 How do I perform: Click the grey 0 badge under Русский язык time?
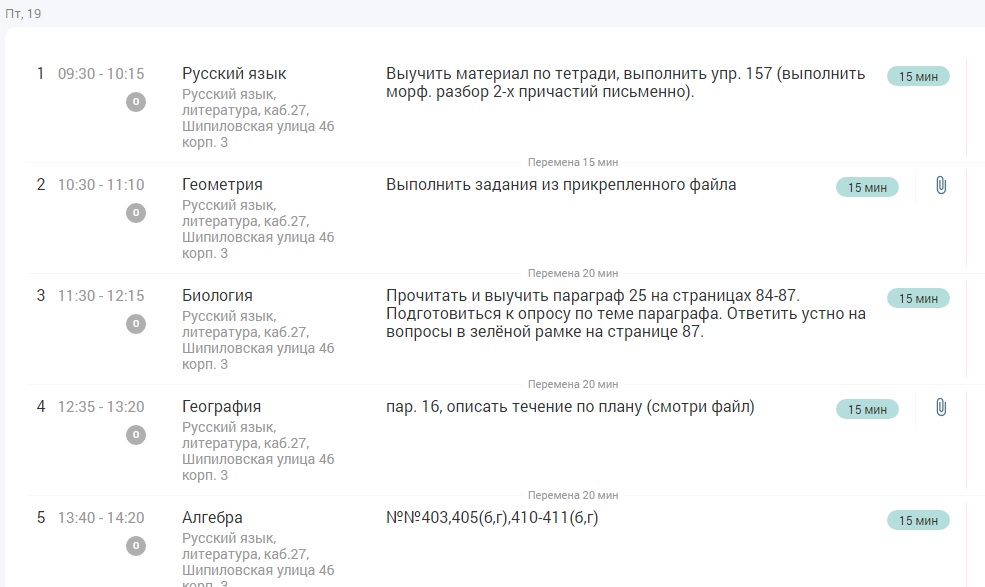(x=136, y=102)
